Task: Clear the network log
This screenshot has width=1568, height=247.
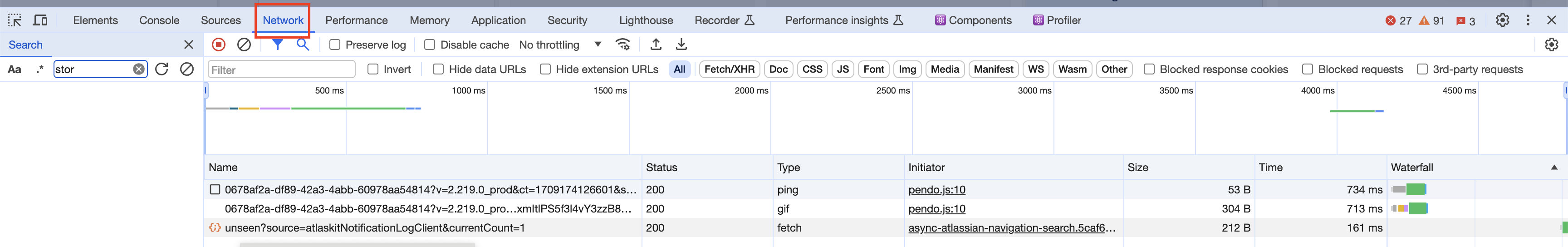Action: 244,44
